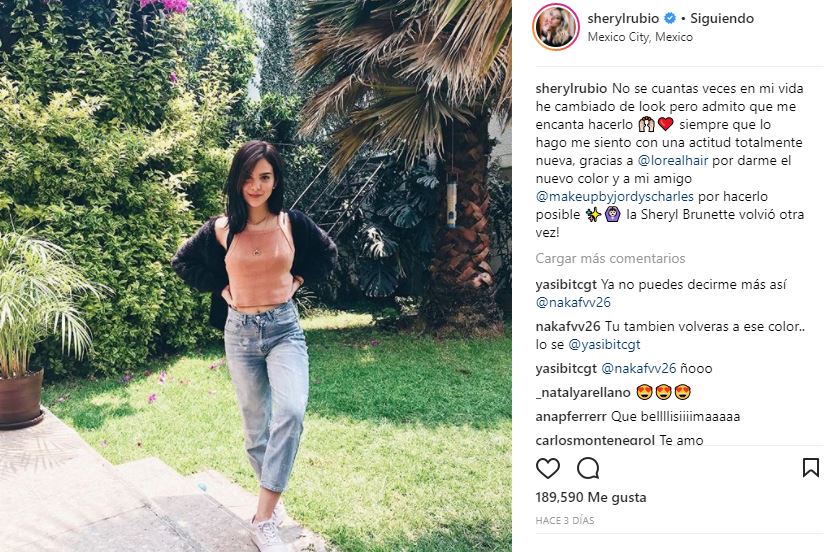View yasibitcgt profile from first comment
This screenshot has height=552, width=827.
(566, 285)
